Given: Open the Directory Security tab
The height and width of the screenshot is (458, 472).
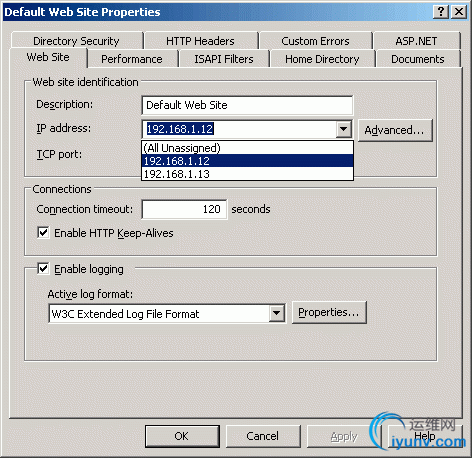Looking at the screenshot, I should (77, 41).
